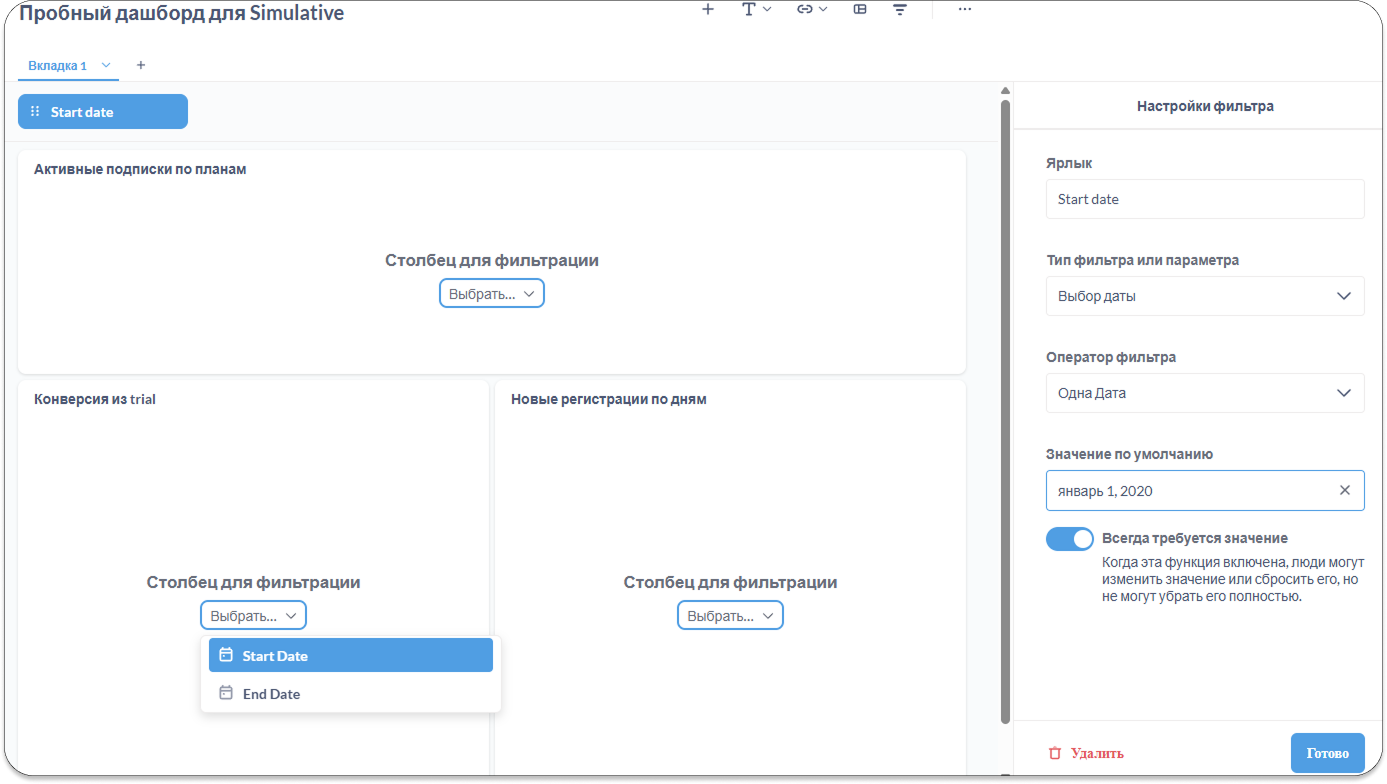Click "Удалить" to delete the filter

pos(1086,754)
